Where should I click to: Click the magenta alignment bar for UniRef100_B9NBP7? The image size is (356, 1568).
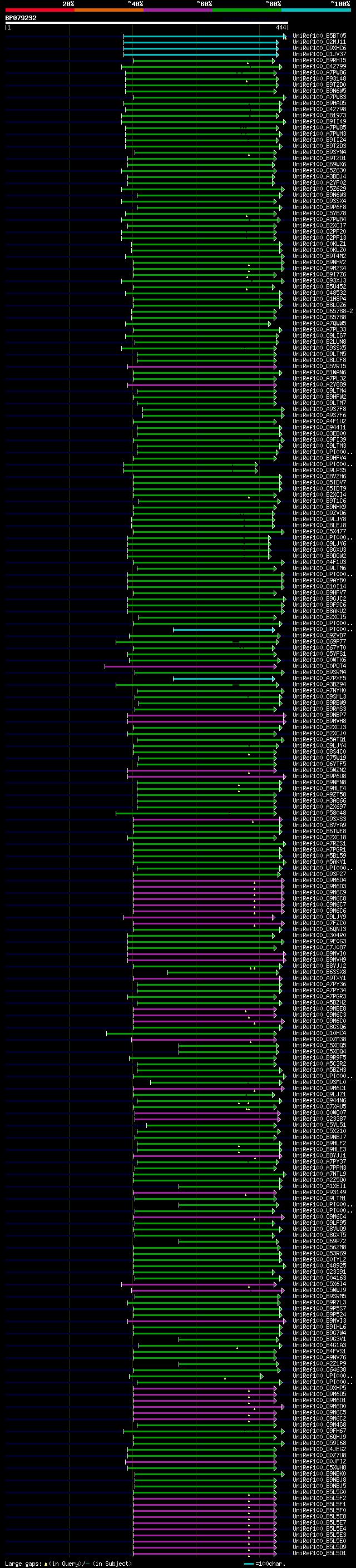(206, 715)
